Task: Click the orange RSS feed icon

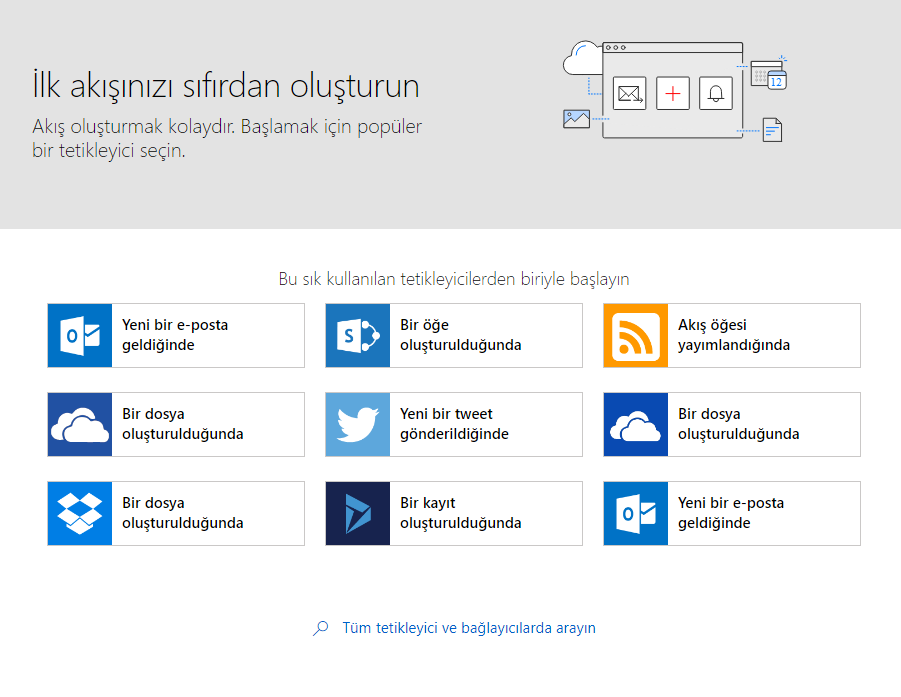Action: click(636, 336)
